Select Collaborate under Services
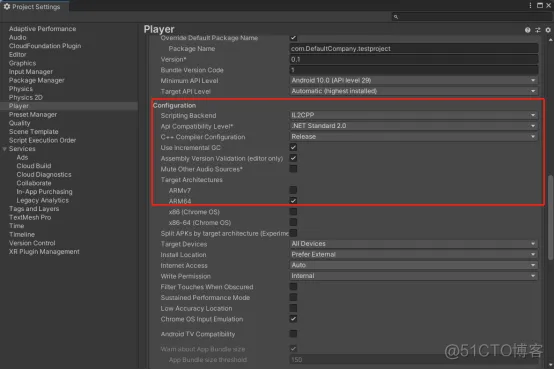 [x=34, y=183]
